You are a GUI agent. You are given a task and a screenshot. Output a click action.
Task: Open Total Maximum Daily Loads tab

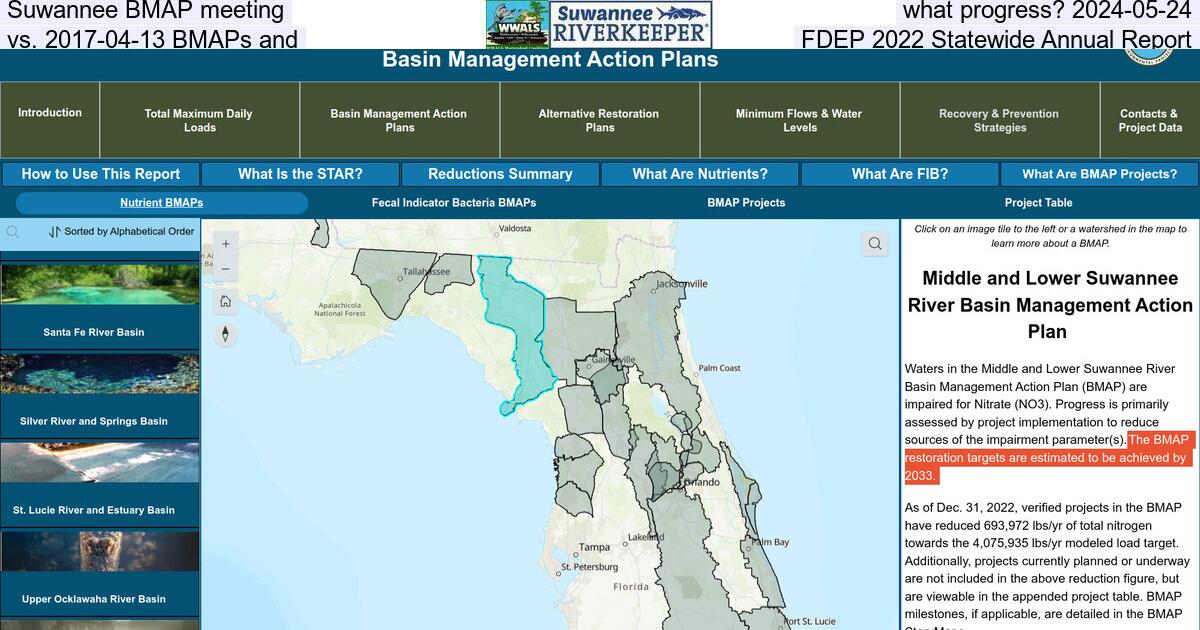[x=199, y=120]
